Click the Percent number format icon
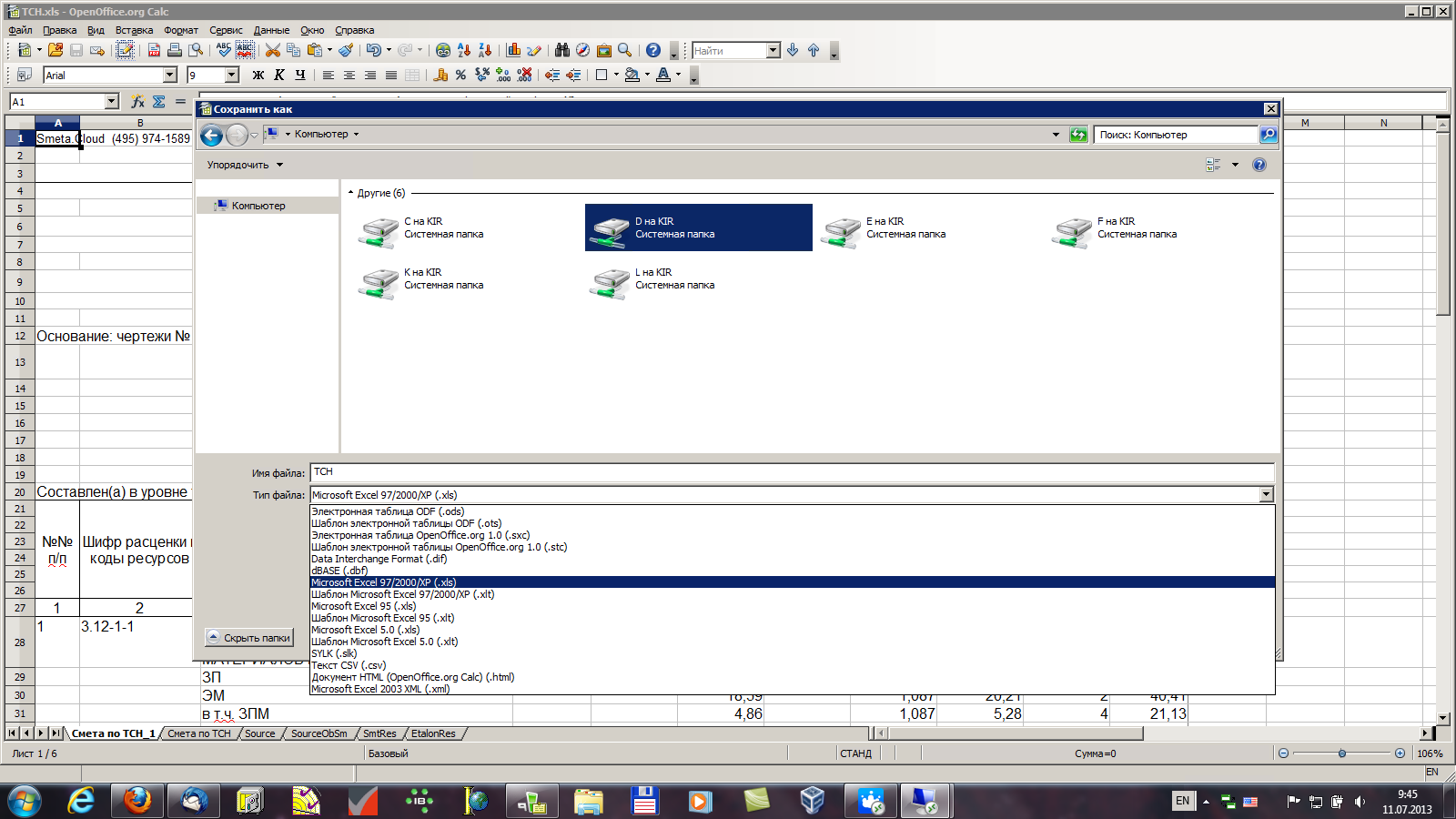 (x=461, y=75)
